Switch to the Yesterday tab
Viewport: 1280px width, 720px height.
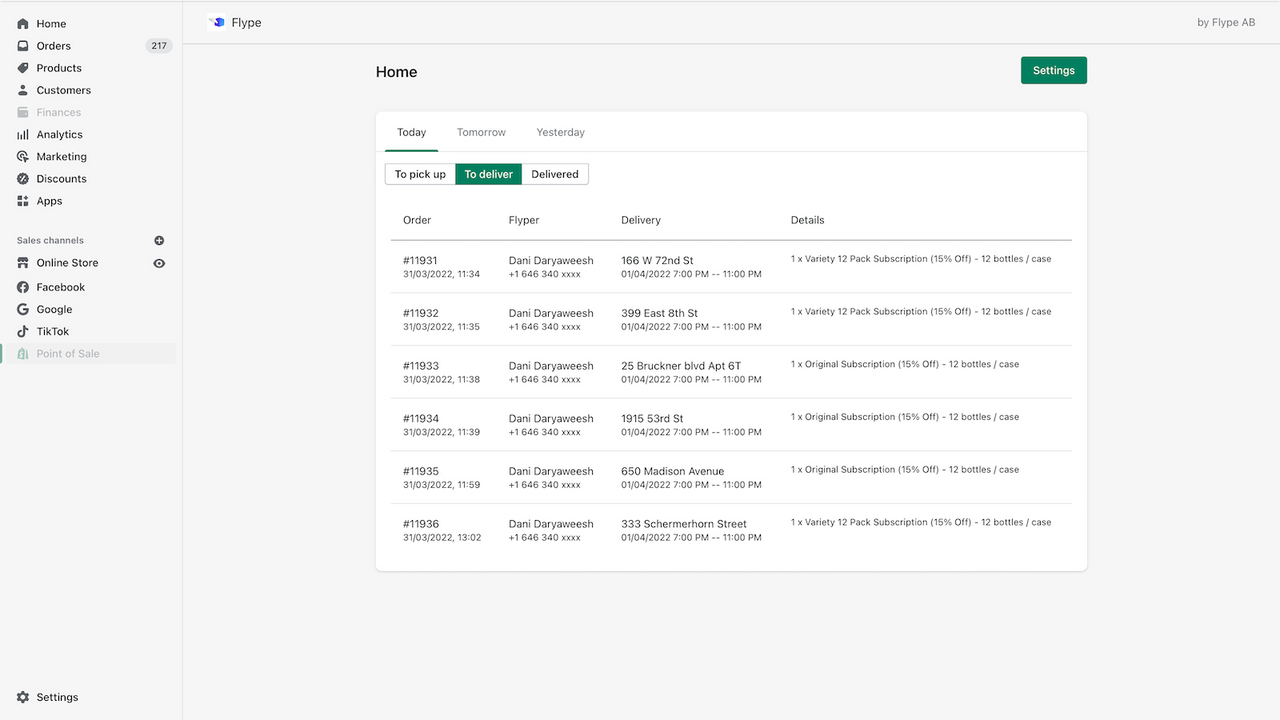pos(560,132)
